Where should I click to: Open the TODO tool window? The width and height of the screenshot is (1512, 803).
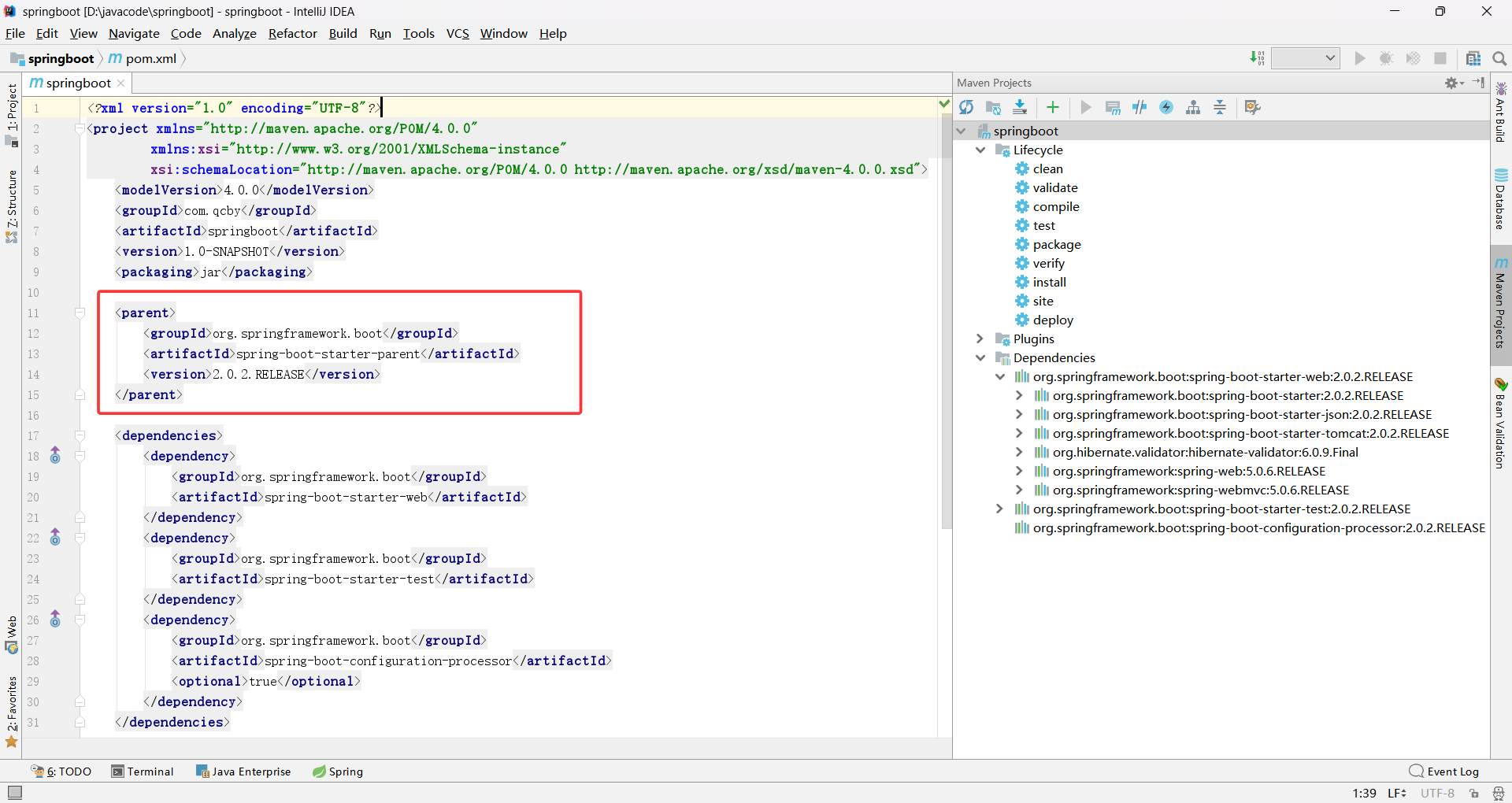[61, 772]
